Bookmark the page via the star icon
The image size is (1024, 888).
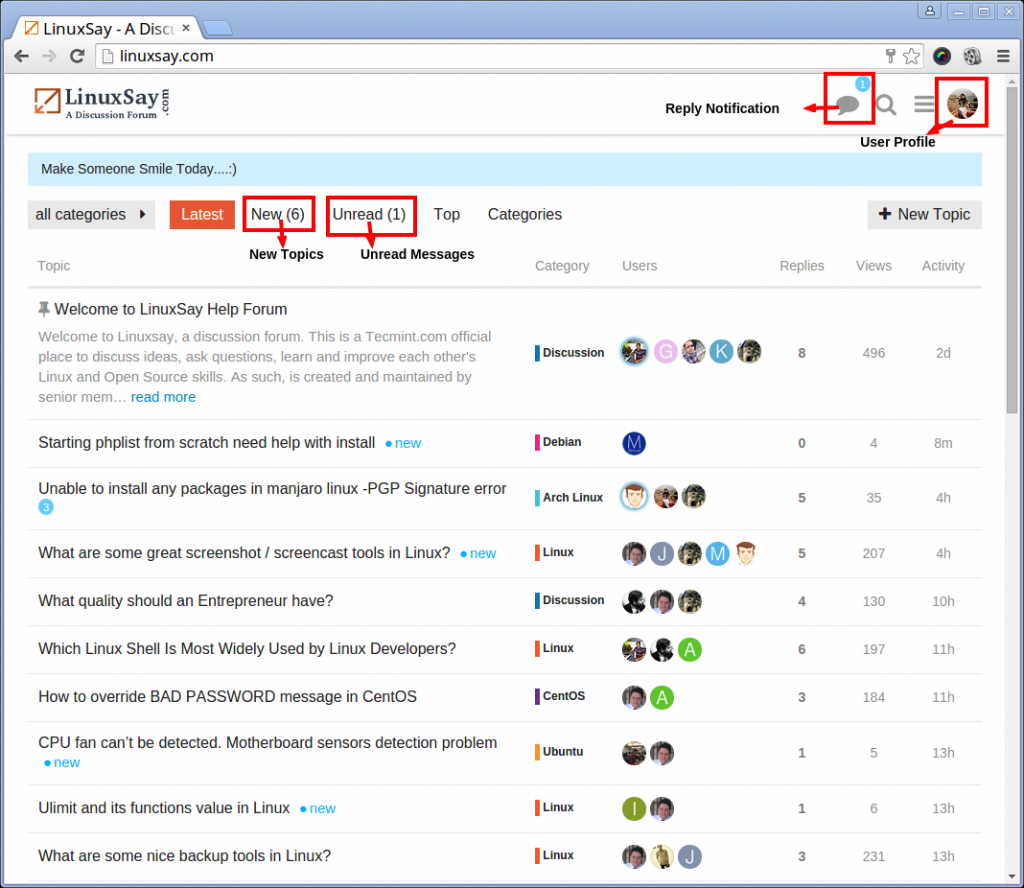(911, 56)
